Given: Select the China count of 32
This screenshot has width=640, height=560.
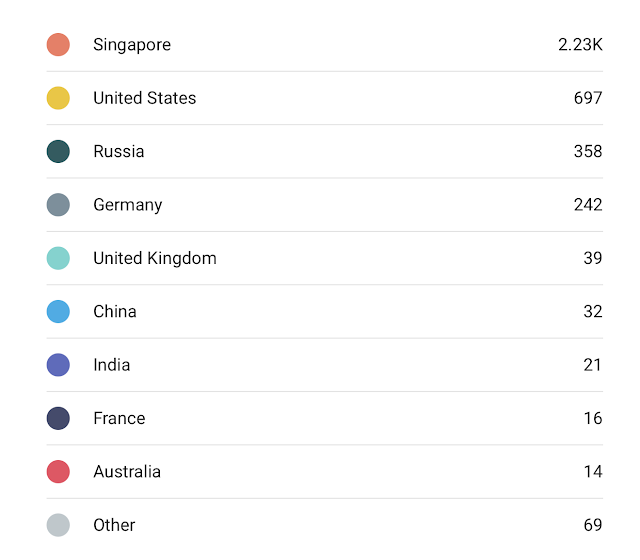Looking at the screenshot, I should 593,311.
